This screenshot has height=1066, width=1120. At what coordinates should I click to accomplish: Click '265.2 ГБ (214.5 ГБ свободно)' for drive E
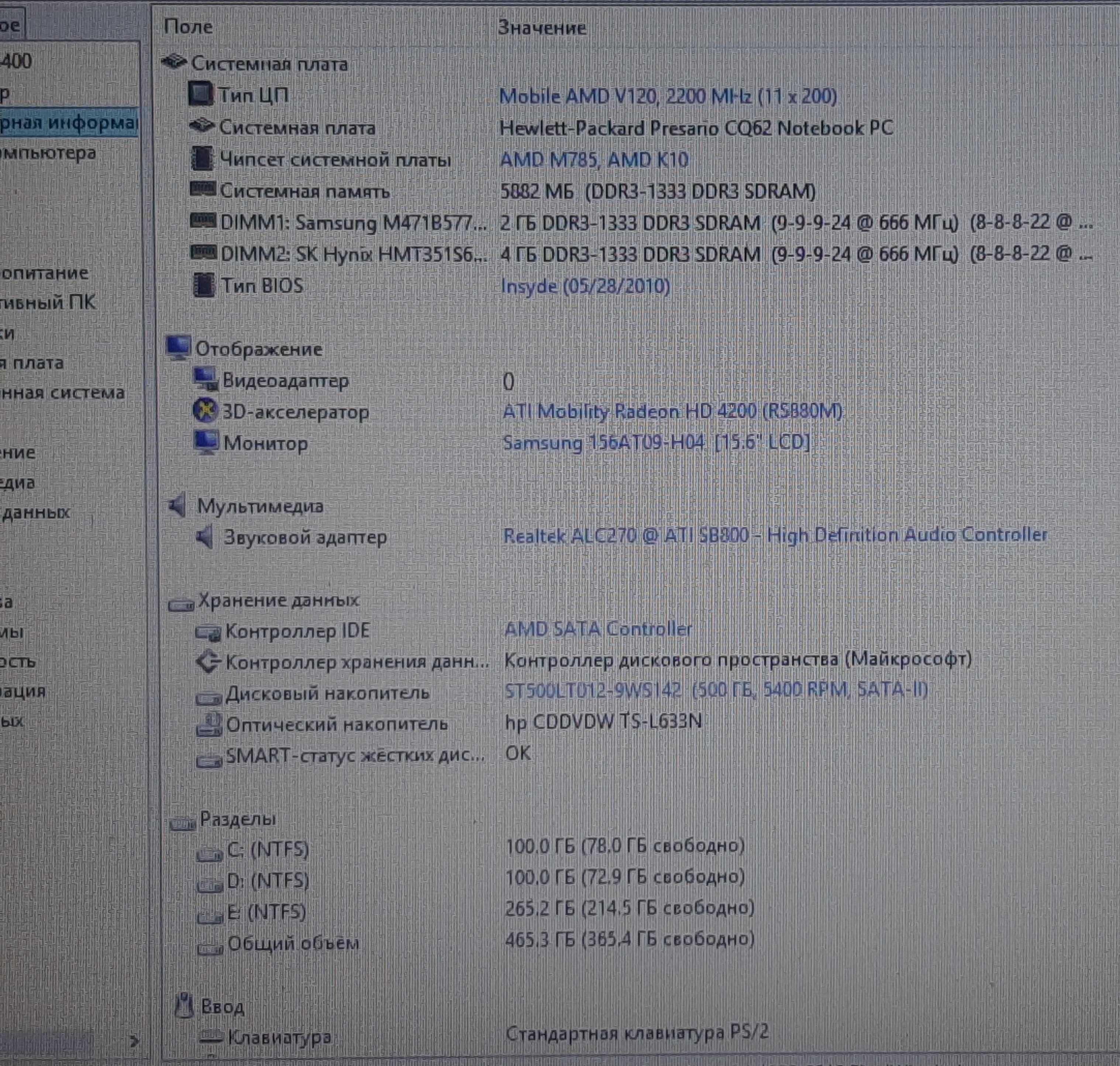coord(630,908)
